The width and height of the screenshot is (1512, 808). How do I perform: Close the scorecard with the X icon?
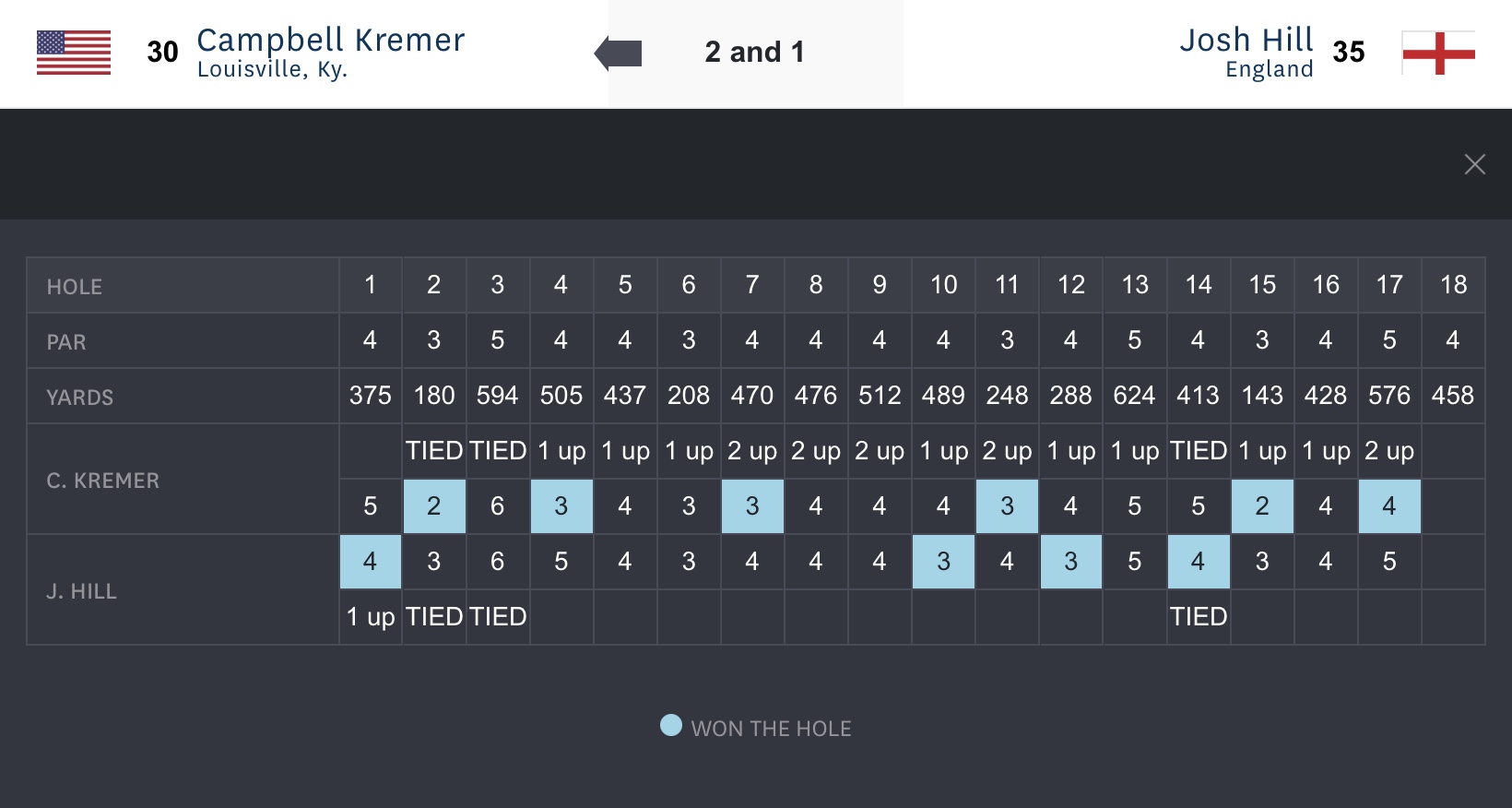(1474, 164)
